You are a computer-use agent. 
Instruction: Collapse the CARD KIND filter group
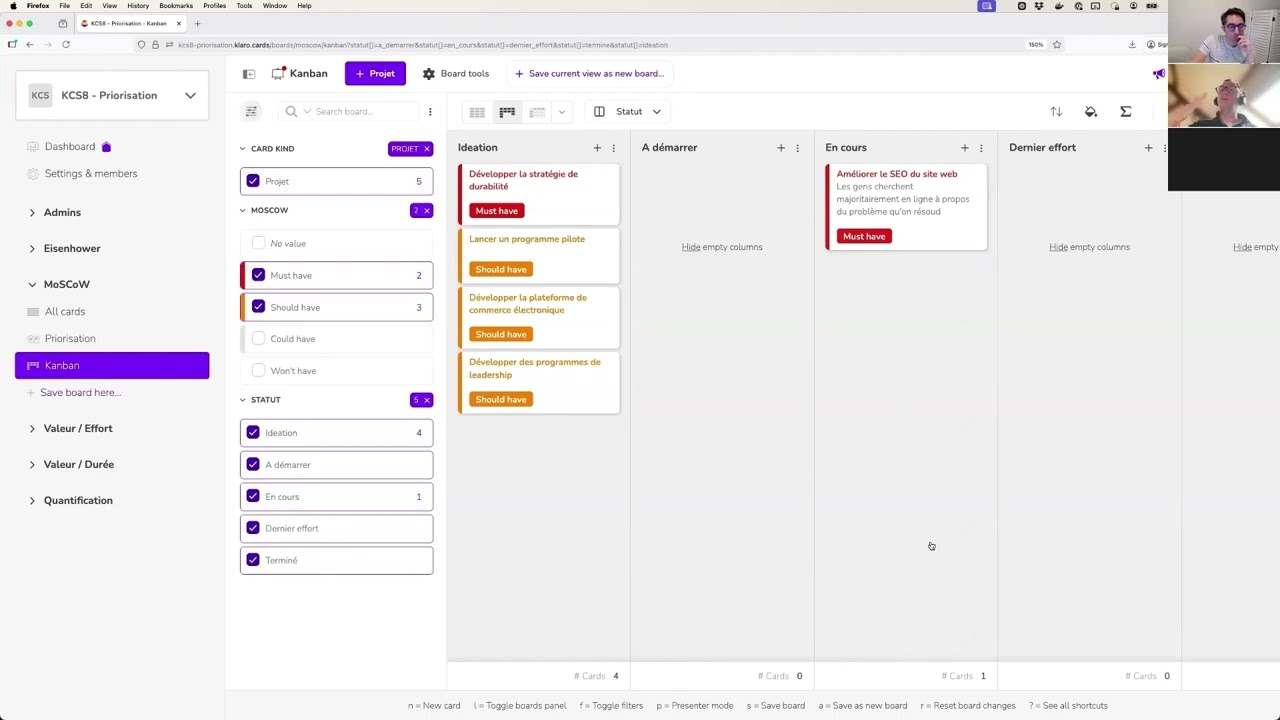point(242,149)
